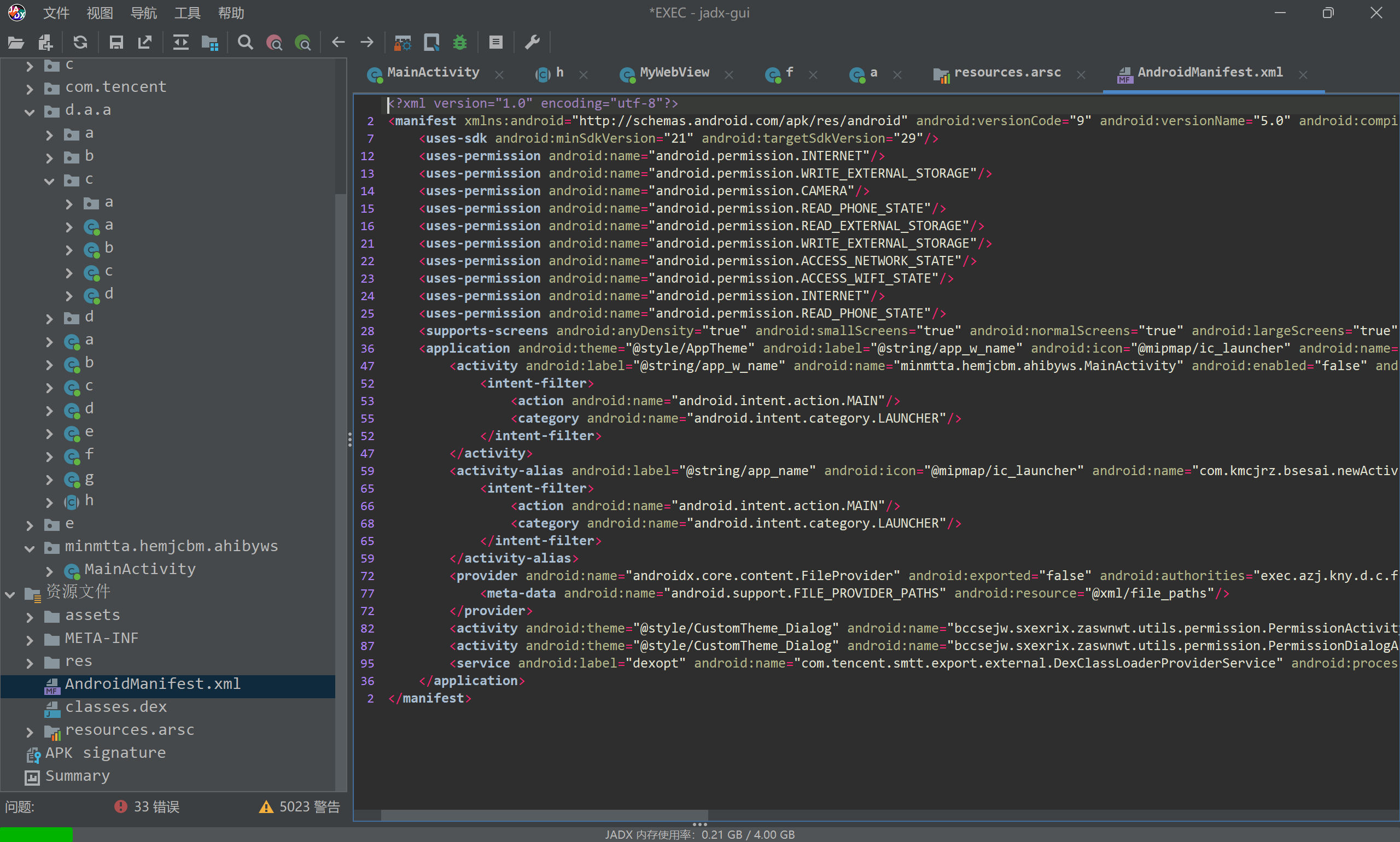Open the Summary entry
The width and height of the screenshot is (1400, 842).
point(78,776)
